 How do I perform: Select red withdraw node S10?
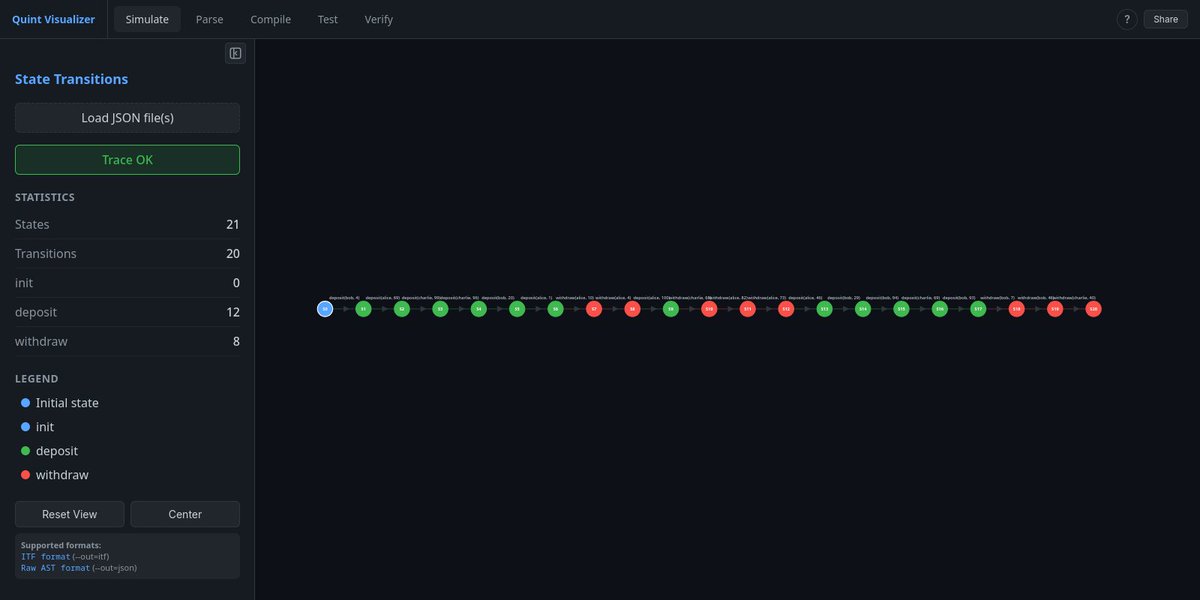[709, 309]
